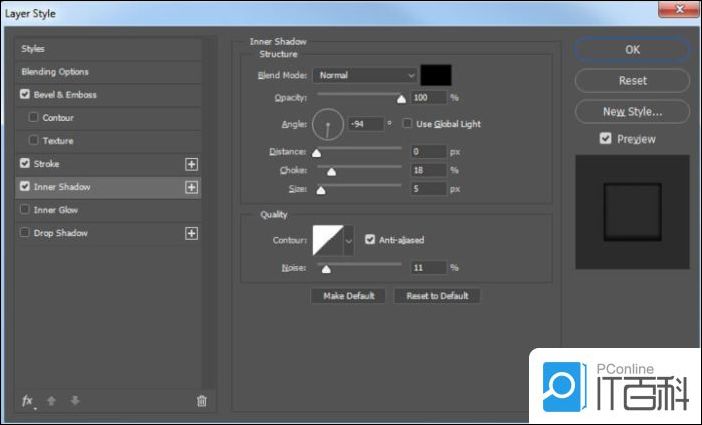Adjust the Size slider handle
The width and height of the screenshot is (702, 425).
click(321, 190)
